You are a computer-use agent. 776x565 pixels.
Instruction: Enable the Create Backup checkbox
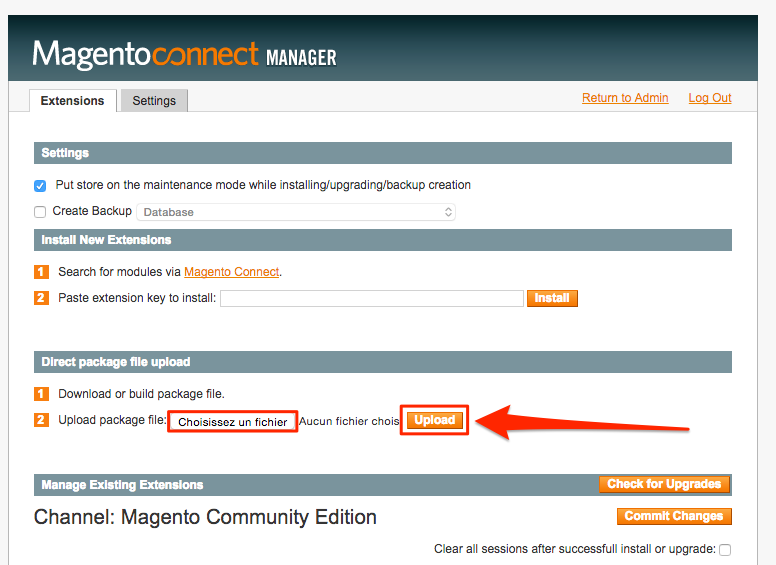click(40, 212)
